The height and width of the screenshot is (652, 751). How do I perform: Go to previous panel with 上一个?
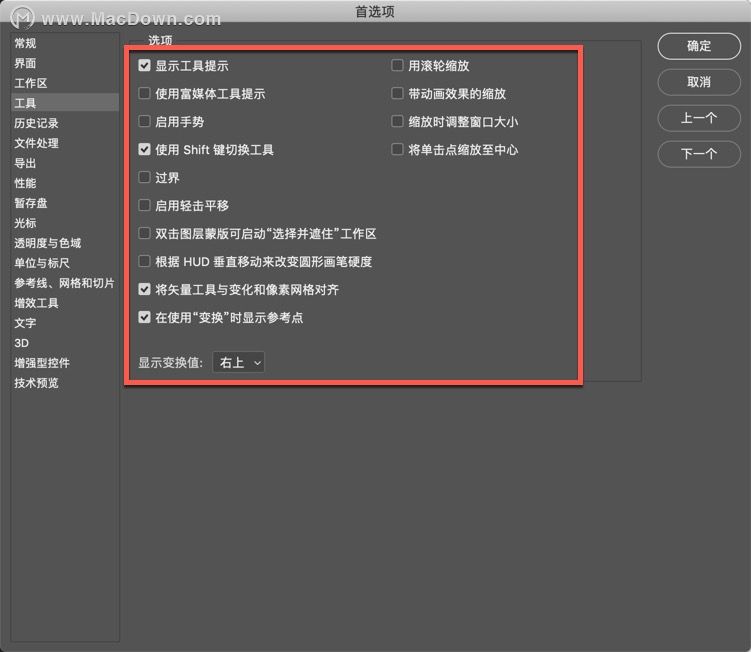pos(699,118)
